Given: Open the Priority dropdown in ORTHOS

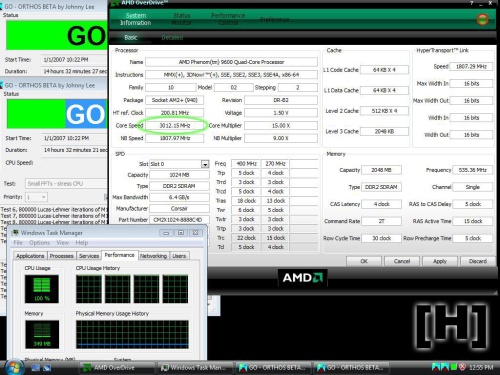Looking at the screenshot, I should (36, 197).
